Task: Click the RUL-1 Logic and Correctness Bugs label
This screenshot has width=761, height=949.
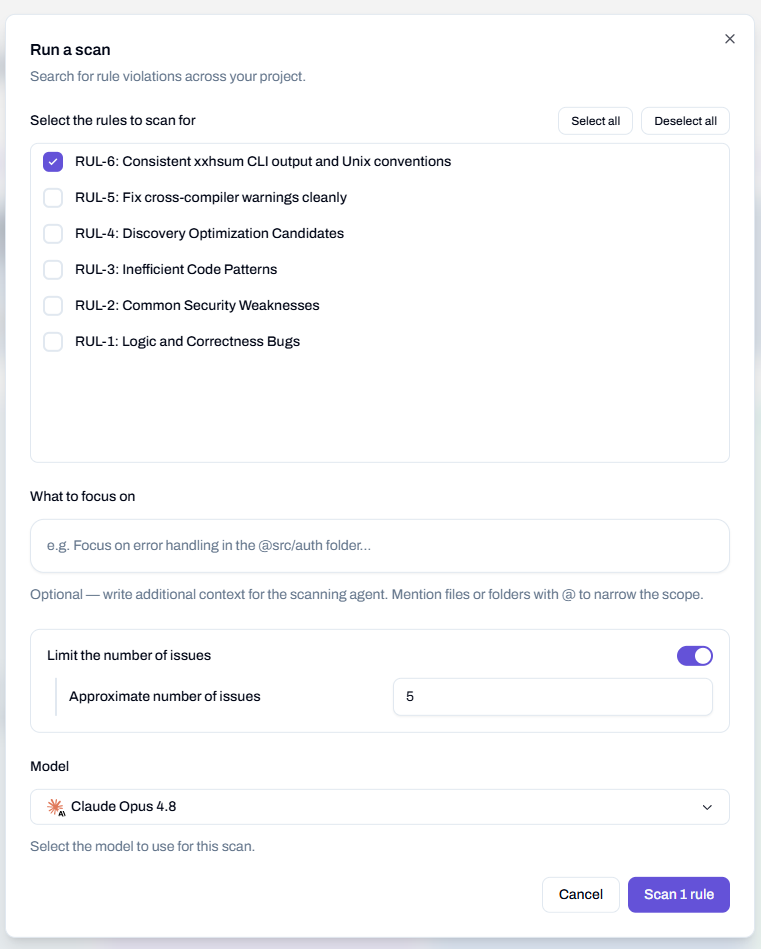Action: (x=188, y=341)
